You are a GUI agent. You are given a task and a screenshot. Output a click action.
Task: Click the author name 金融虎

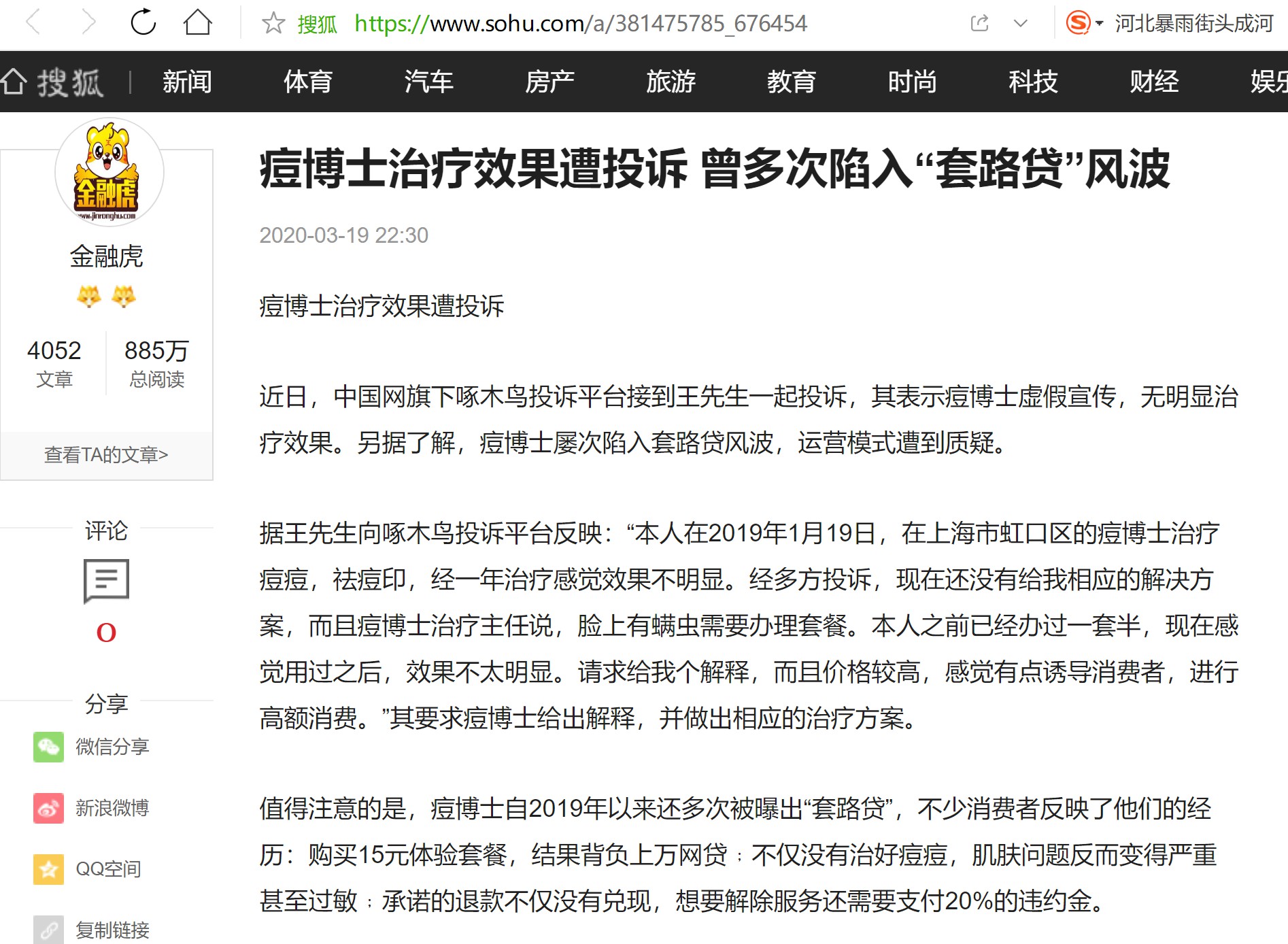[106, 256]
